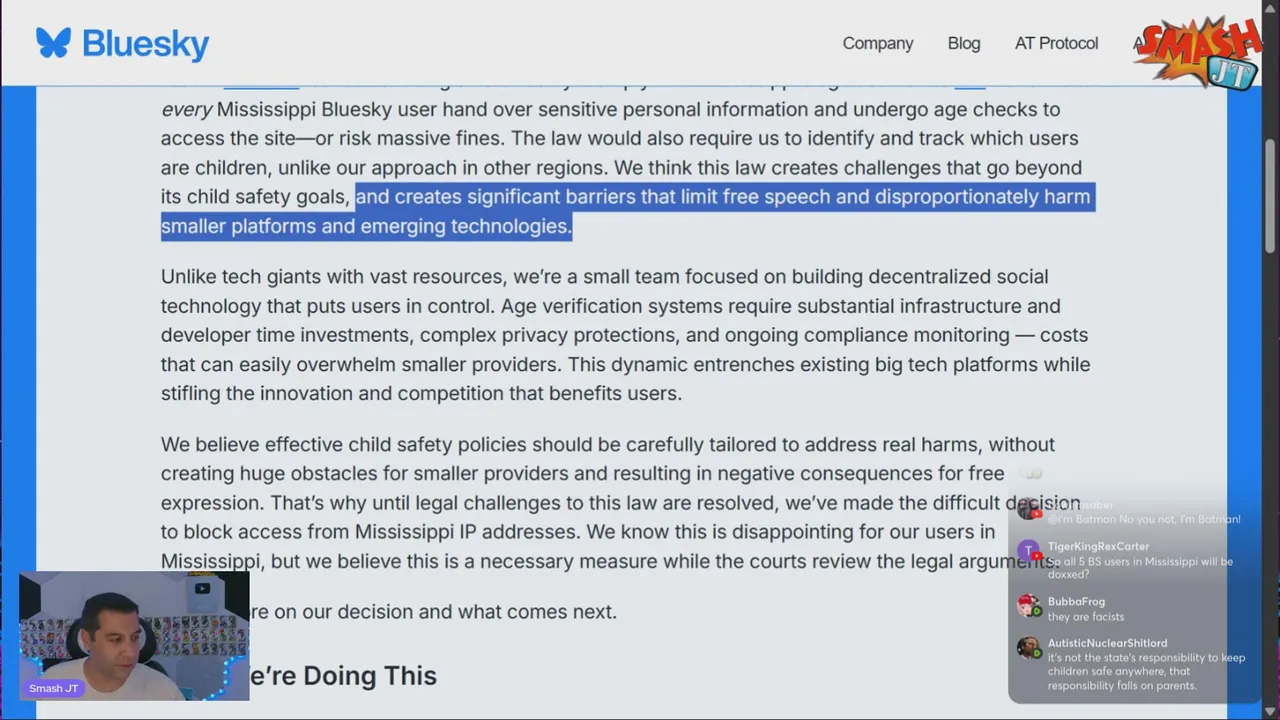Viewport: 1280px width, 720px height.
Task: Click the 'Doing This' section heading
Action: click(340, 676)
